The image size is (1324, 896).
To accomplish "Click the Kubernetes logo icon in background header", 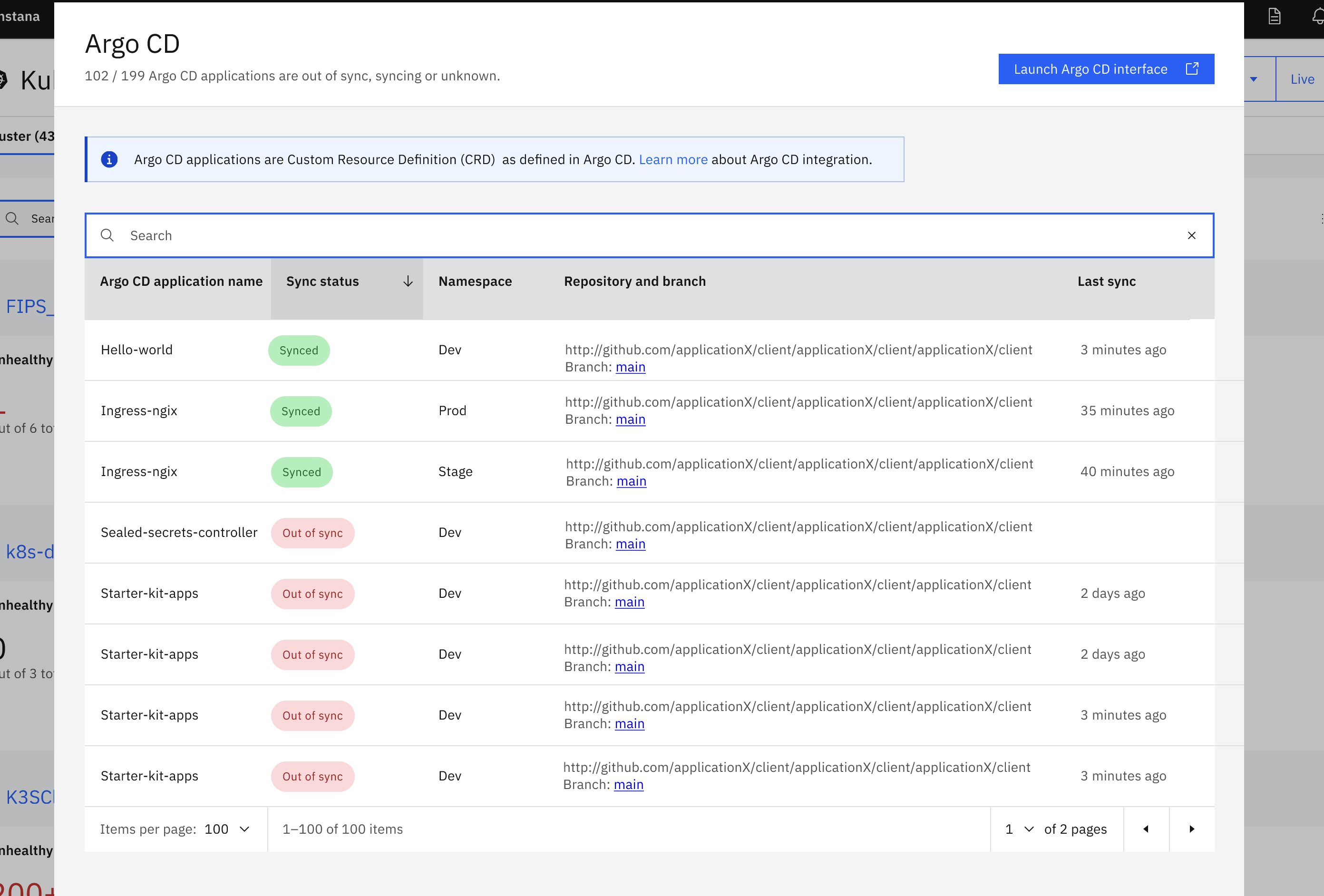I will pyautogui.click(x=3, y=80).
